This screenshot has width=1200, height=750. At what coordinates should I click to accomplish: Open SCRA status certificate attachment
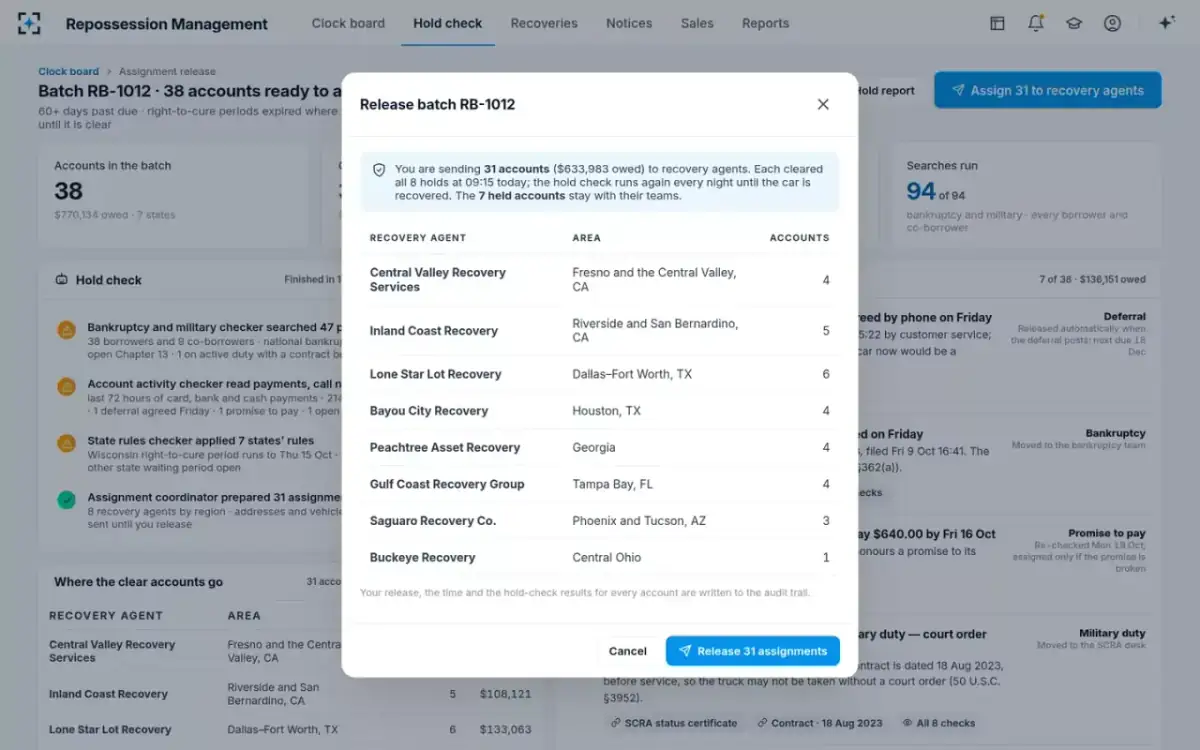click(674, 723)
